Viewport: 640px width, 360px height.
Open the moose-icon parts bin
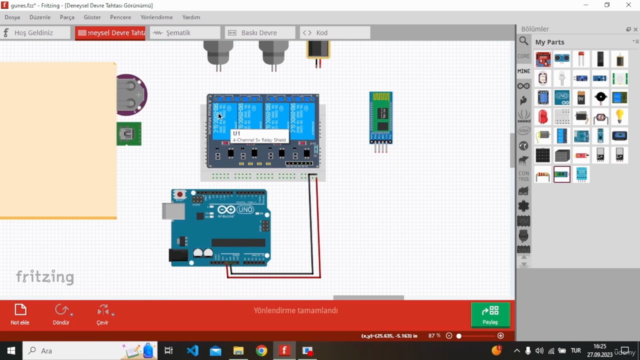click(523, 160)
